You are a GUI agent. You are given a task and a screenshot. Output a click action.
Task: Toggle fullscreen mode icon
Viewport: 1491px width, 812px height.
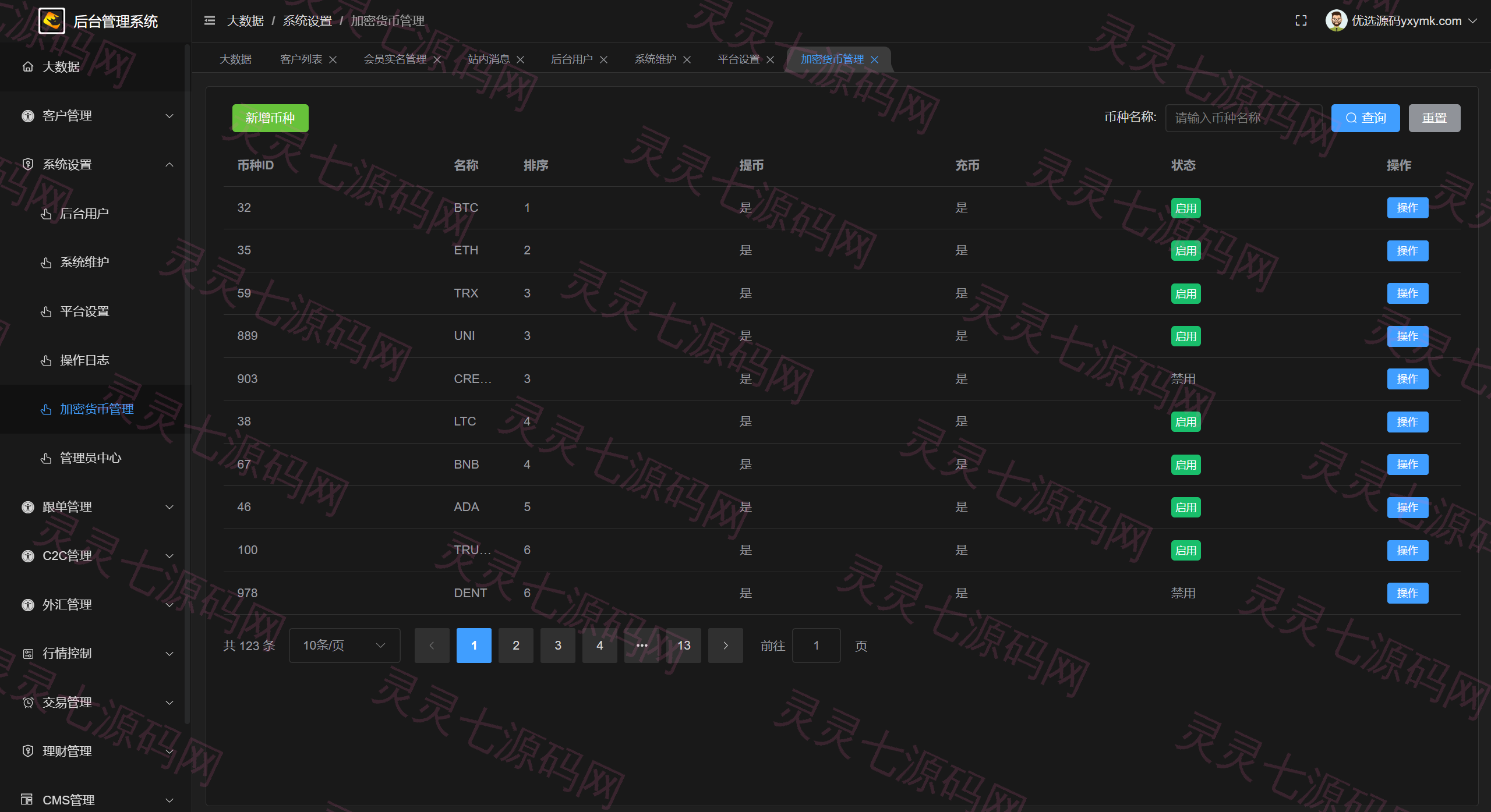1301,21
